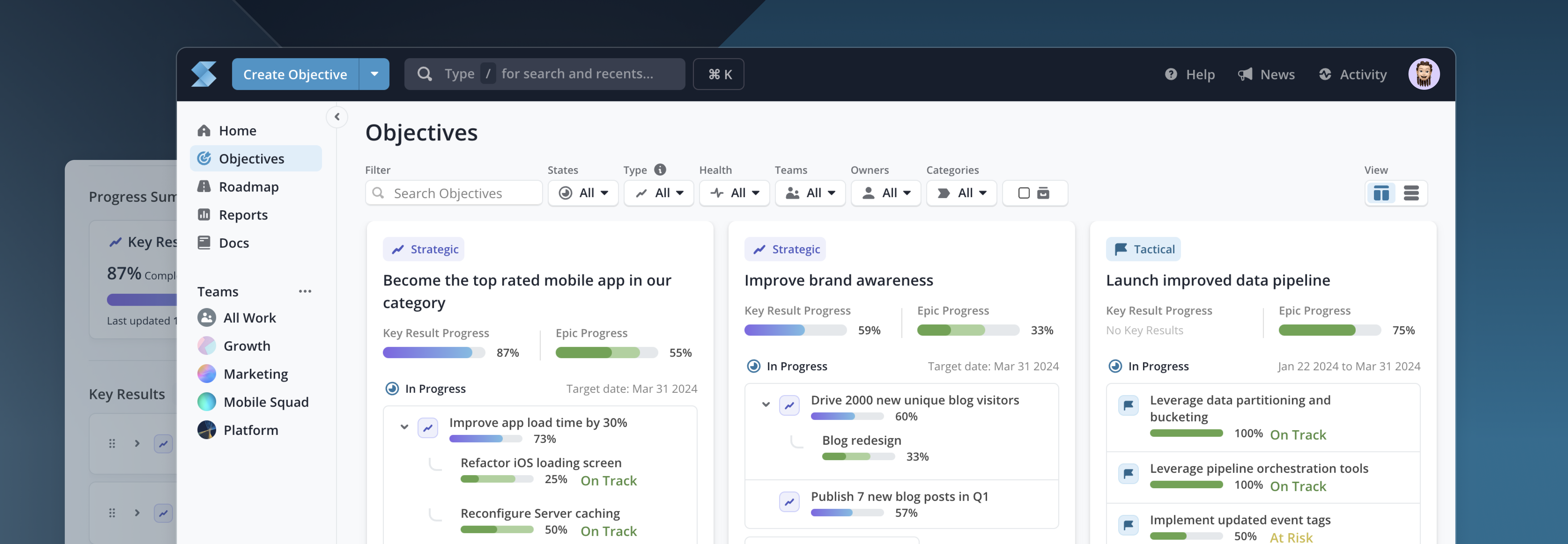Open the Owners filter dropdown
Viewport: 1568px width, 544px height.
pos(886,193)
